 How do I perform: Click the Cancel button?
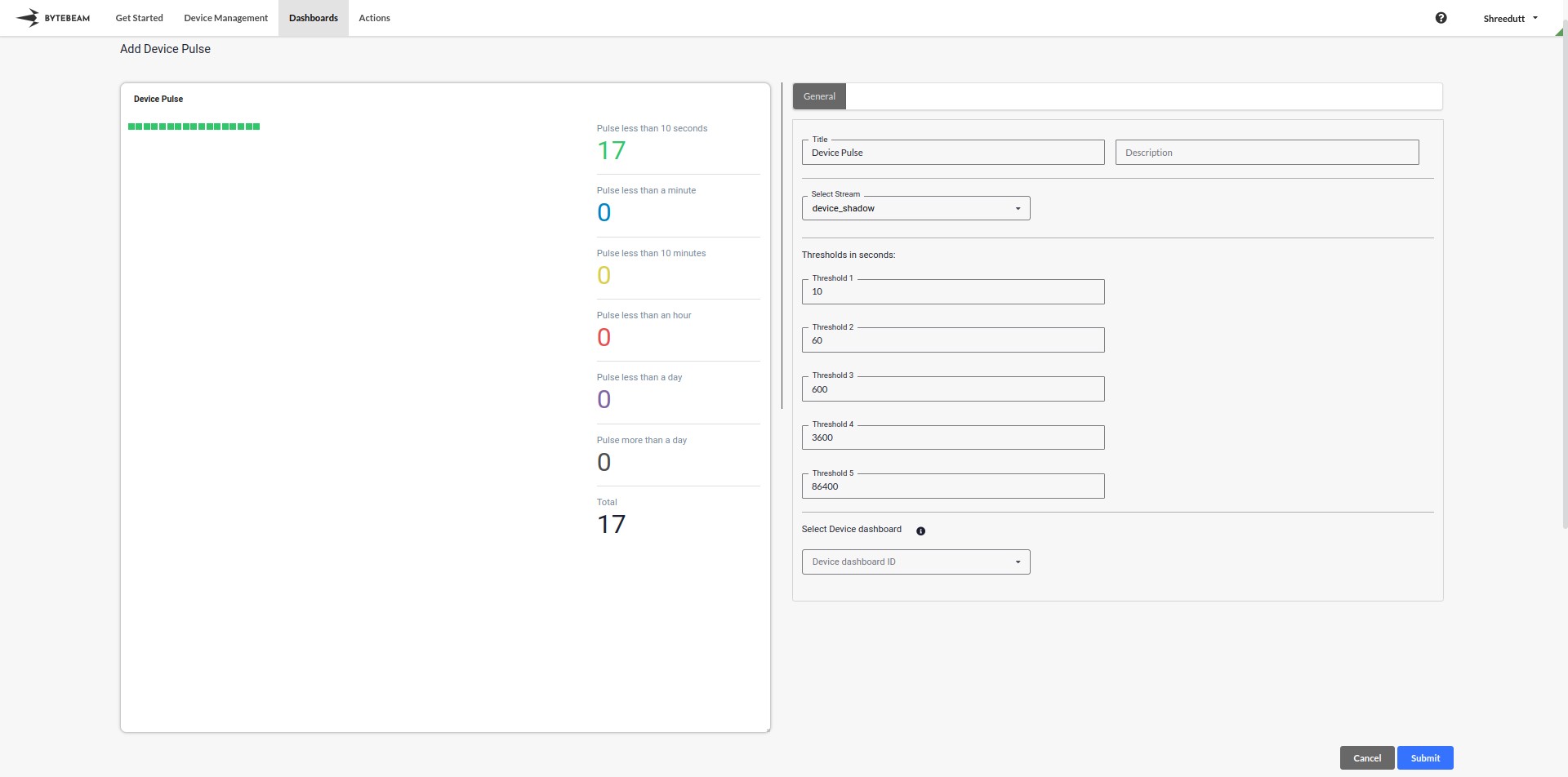pos(1367,758)
